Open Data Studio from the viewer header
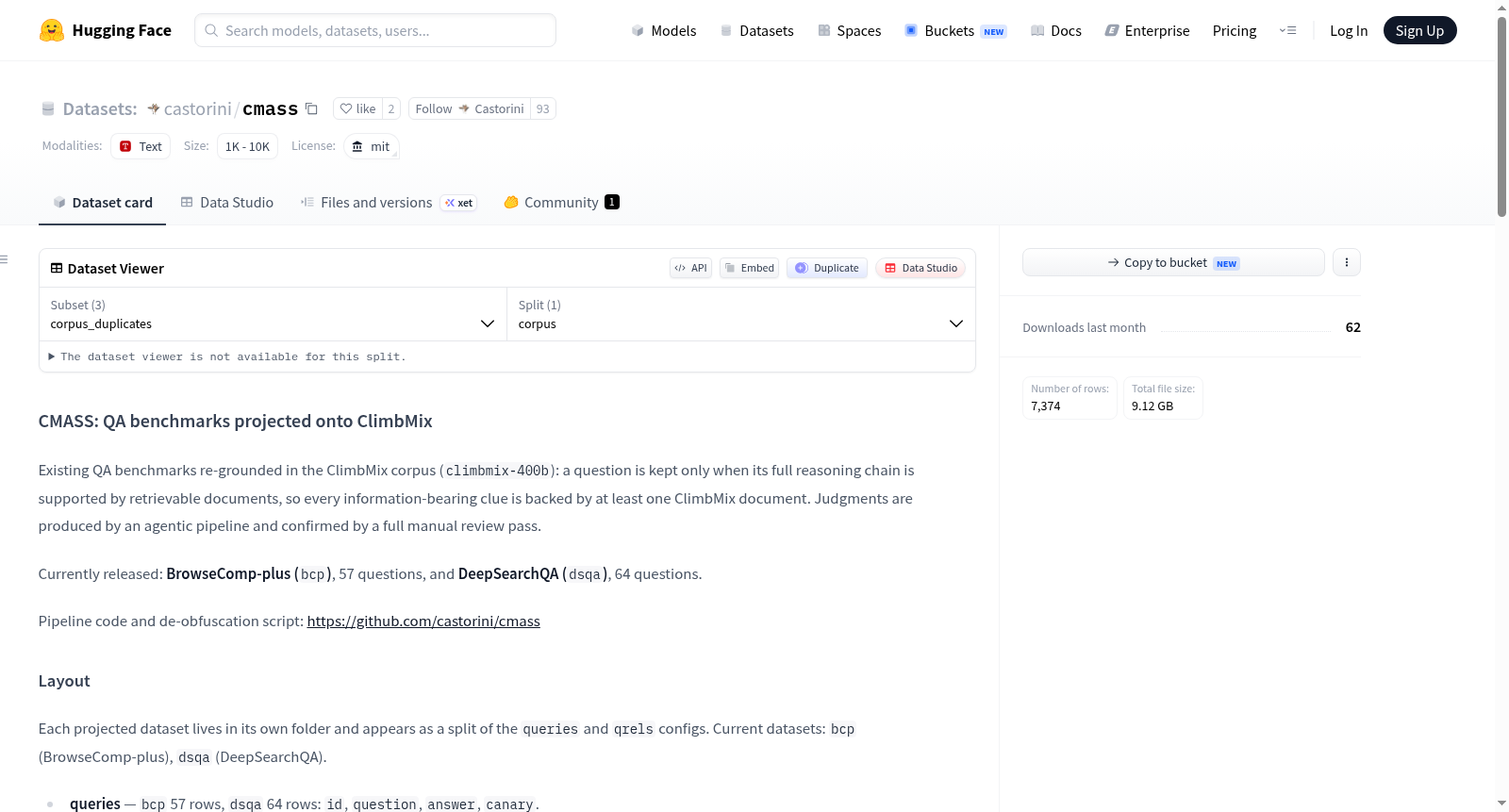Screen dimensions: 1509x812 [920, 268]
